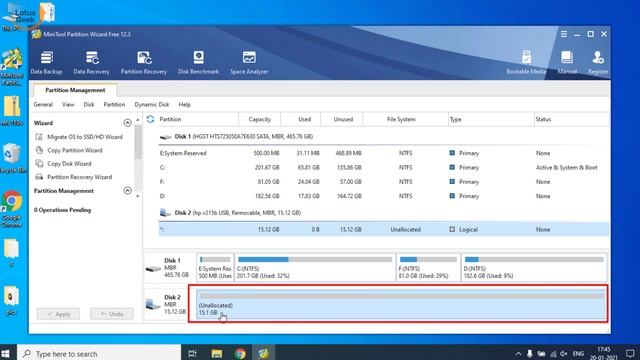The width and height of the screenshot is (640, 360).
Task: Open File Explorer from the taskbar
Action: click(x=217, y=353)
